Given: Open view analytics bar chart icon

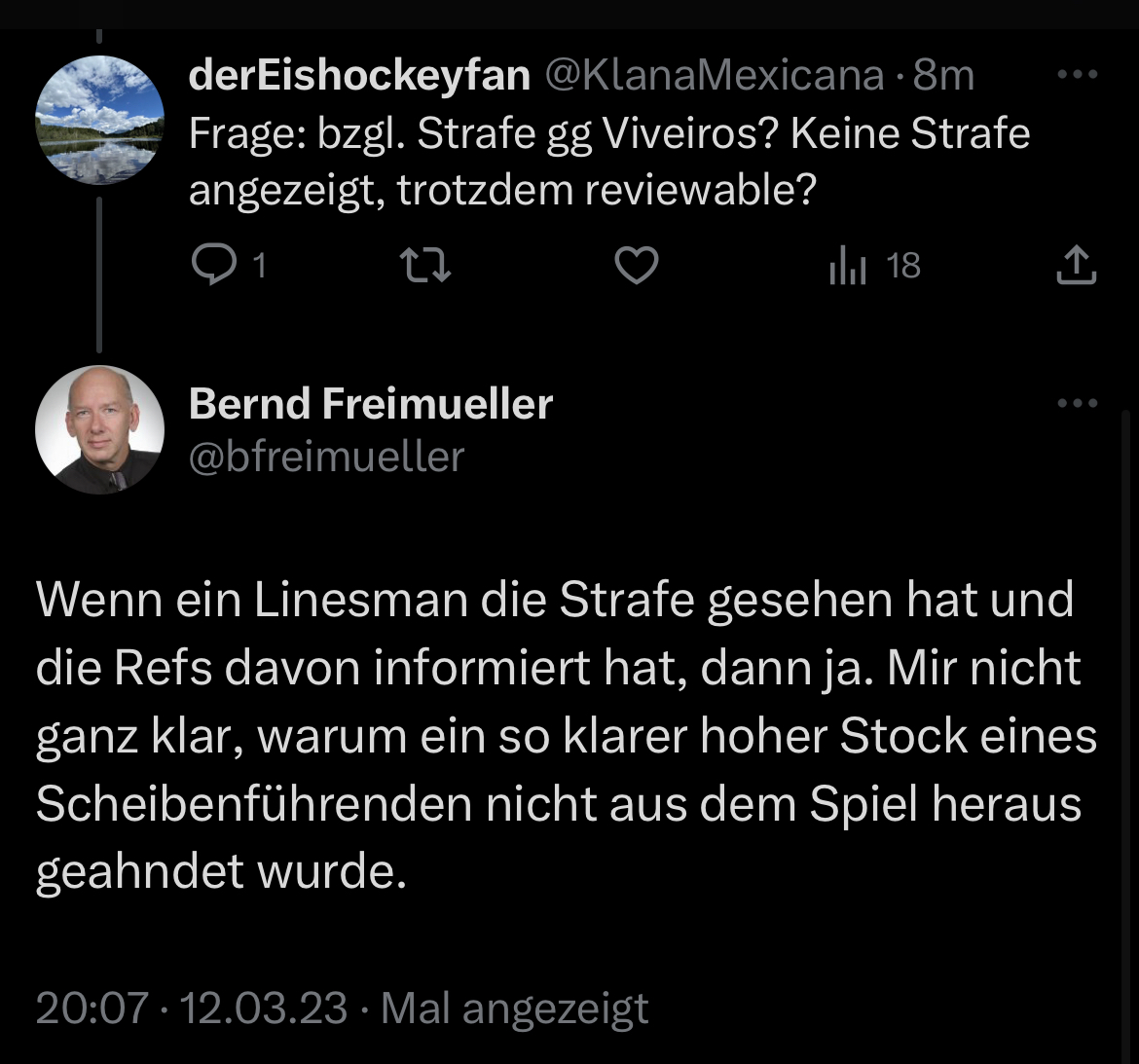Looking at the screenshot, I should tap(847, 266).
